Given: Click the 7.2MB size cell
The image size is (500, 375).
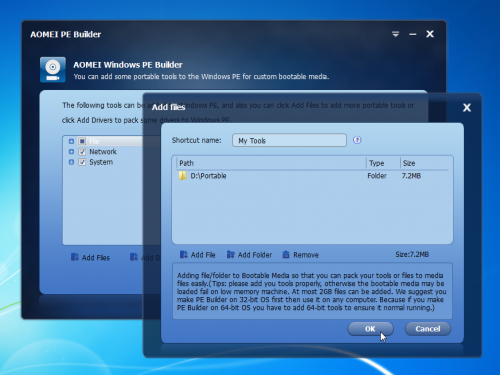Looking at the screenshot, I should pos(411,176).
